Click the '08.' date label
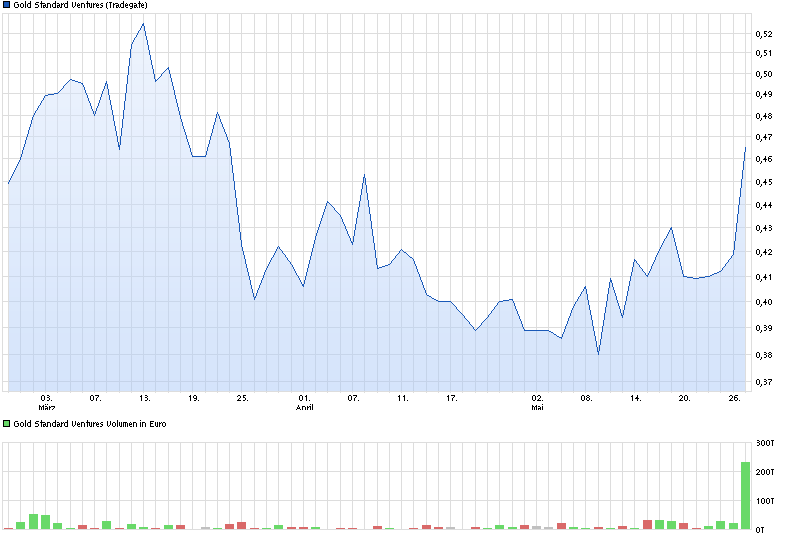Viewport: 792px width, 539px height. tap(586, 398)
